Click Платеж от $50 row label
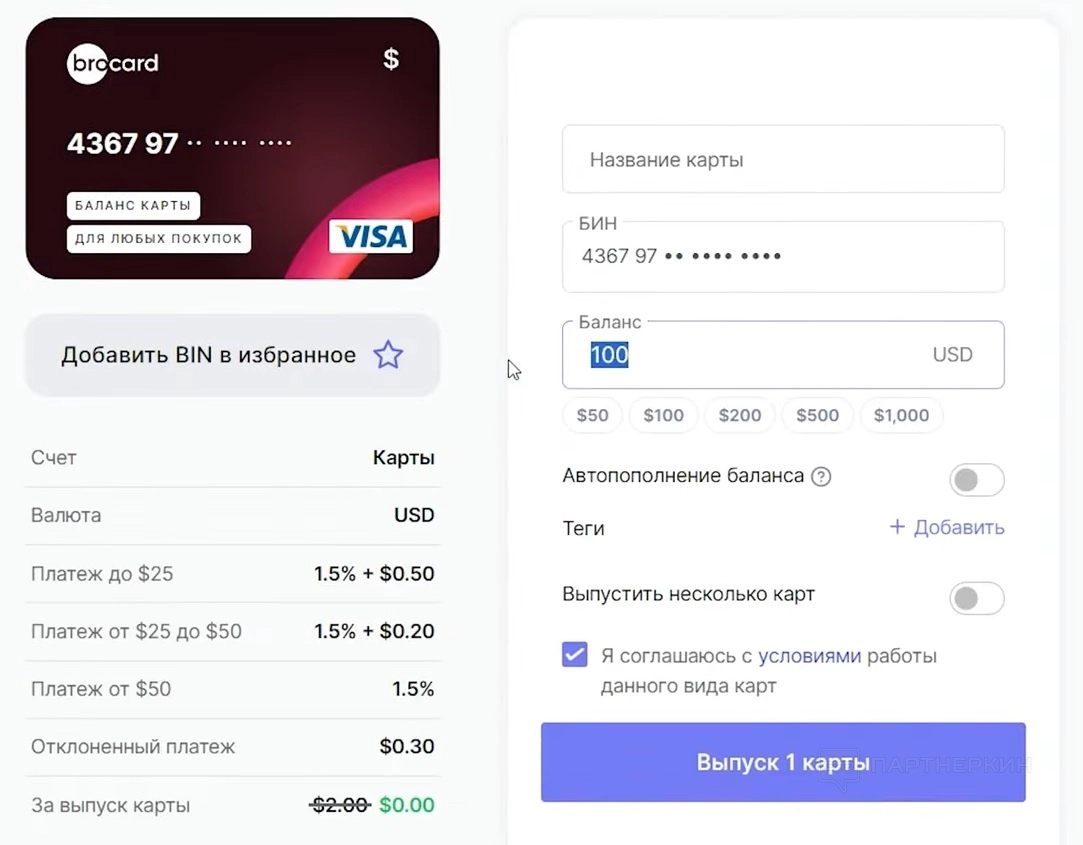 [x=101, y=689]
